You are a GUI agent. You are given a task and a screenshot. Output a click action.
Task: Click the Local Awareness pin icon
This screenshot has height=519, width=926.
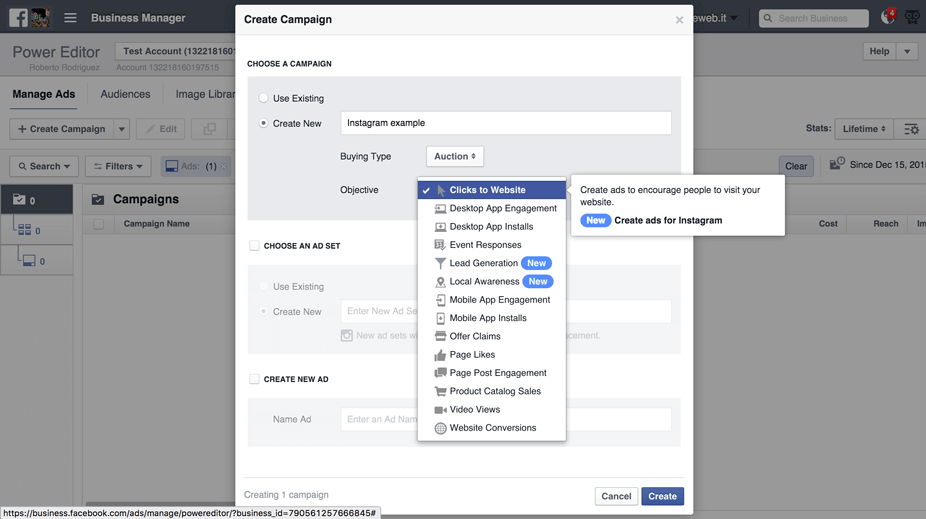440,282
